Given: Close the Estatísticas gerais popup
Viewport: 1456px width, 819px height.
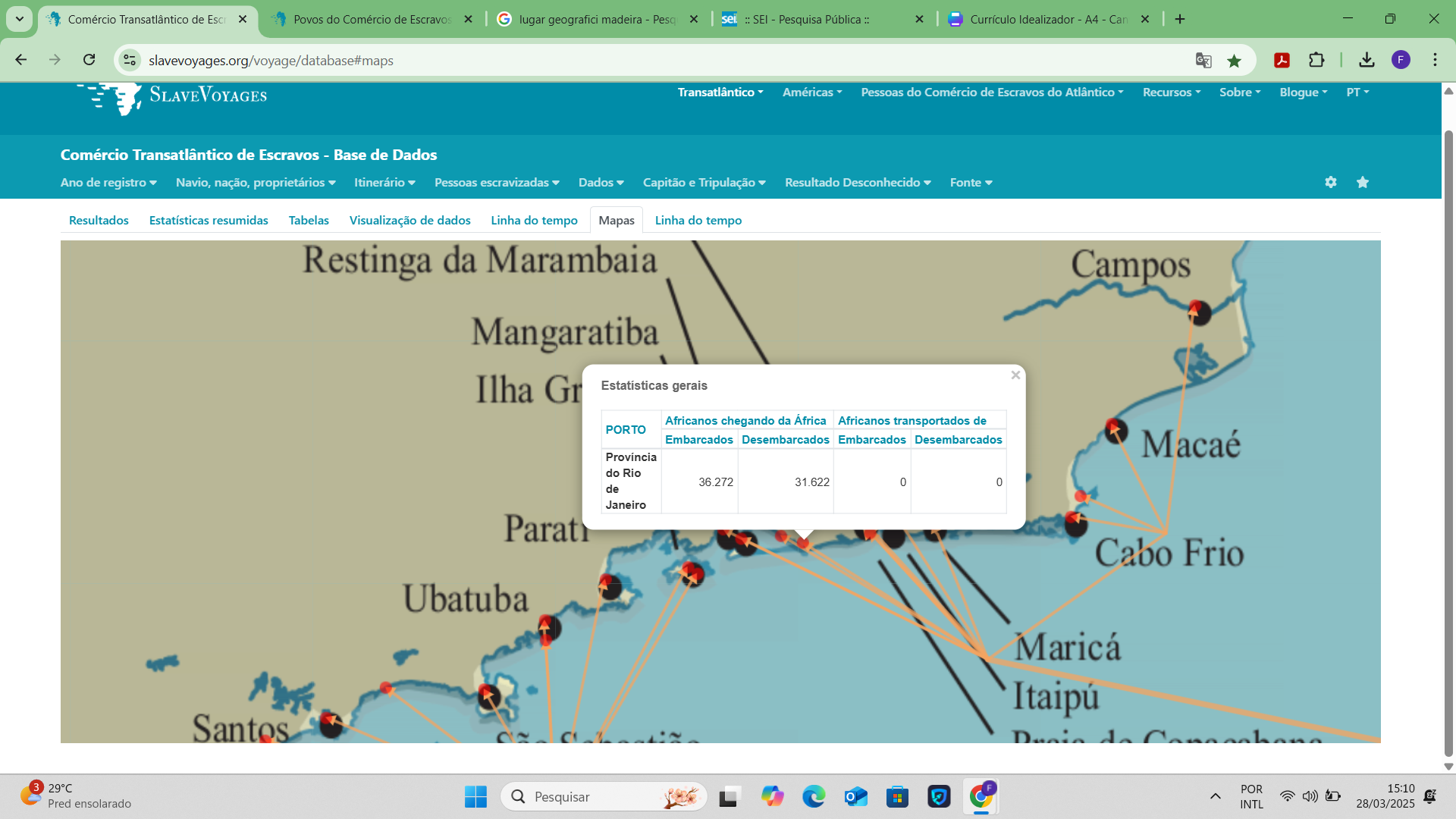Looking at the screenshot, I should (1015, 375).
